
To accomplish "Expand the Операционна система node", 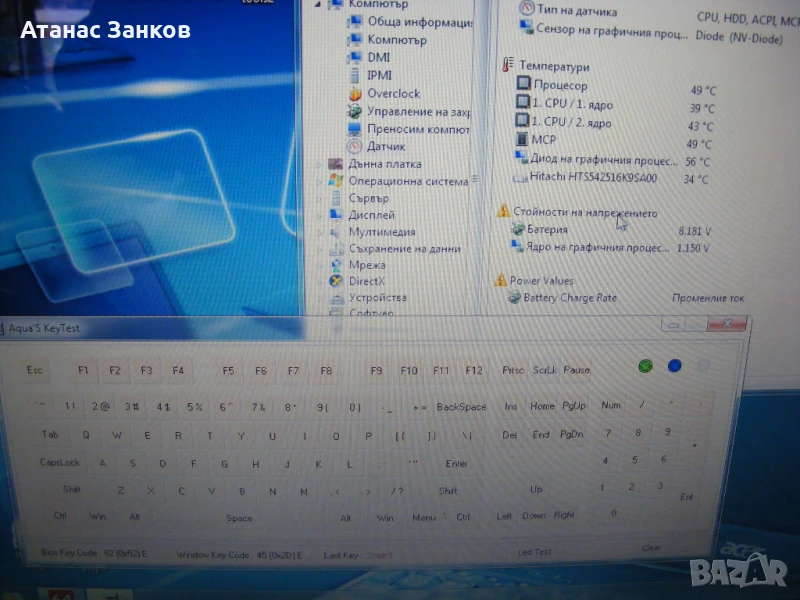I will point(320,181).
